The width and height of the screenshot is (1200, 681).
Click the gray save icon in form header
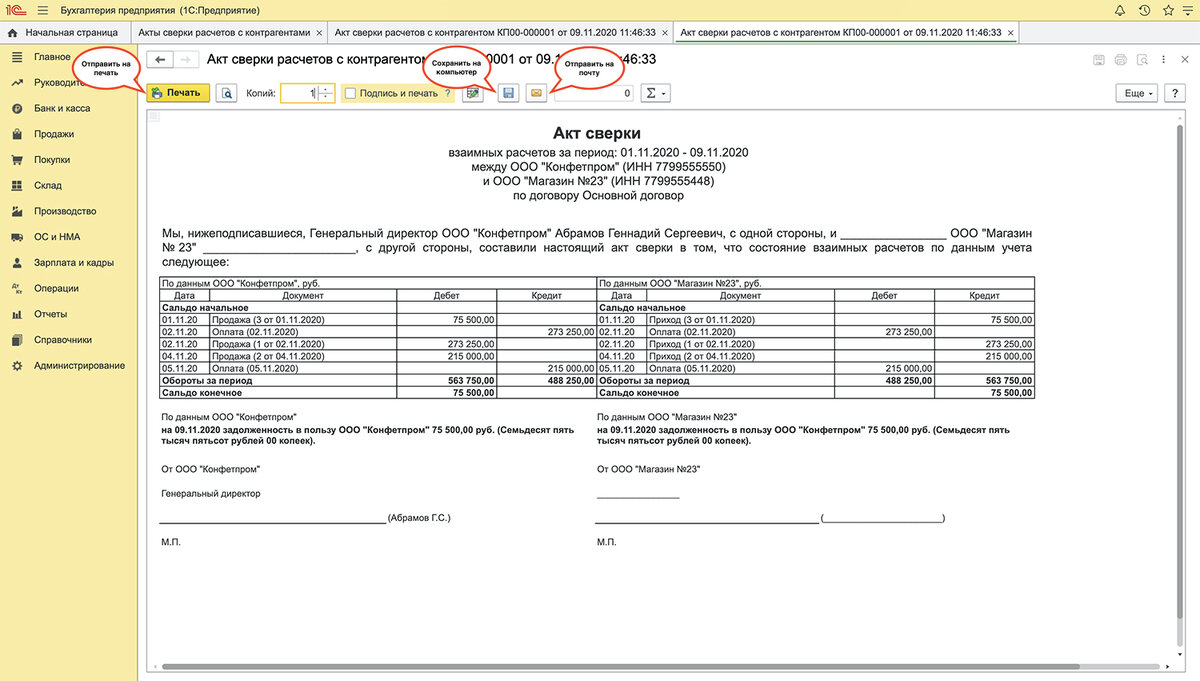click(x=1099, y=60)
